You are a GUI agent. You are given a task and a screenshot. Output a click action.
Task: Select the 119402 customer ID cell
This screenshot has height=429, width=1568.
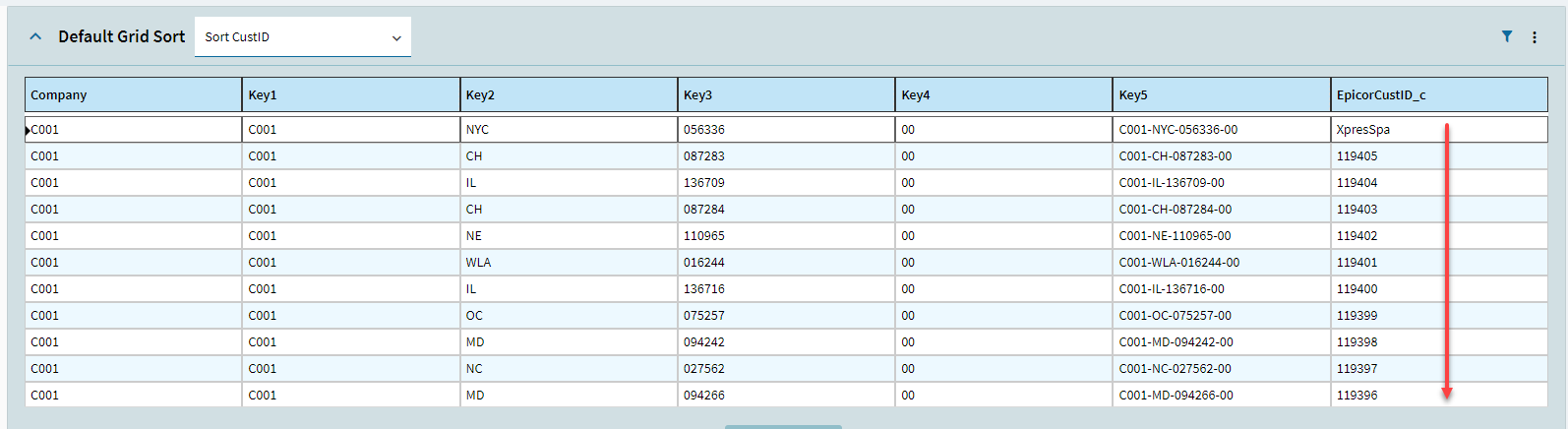point(1439,236)
